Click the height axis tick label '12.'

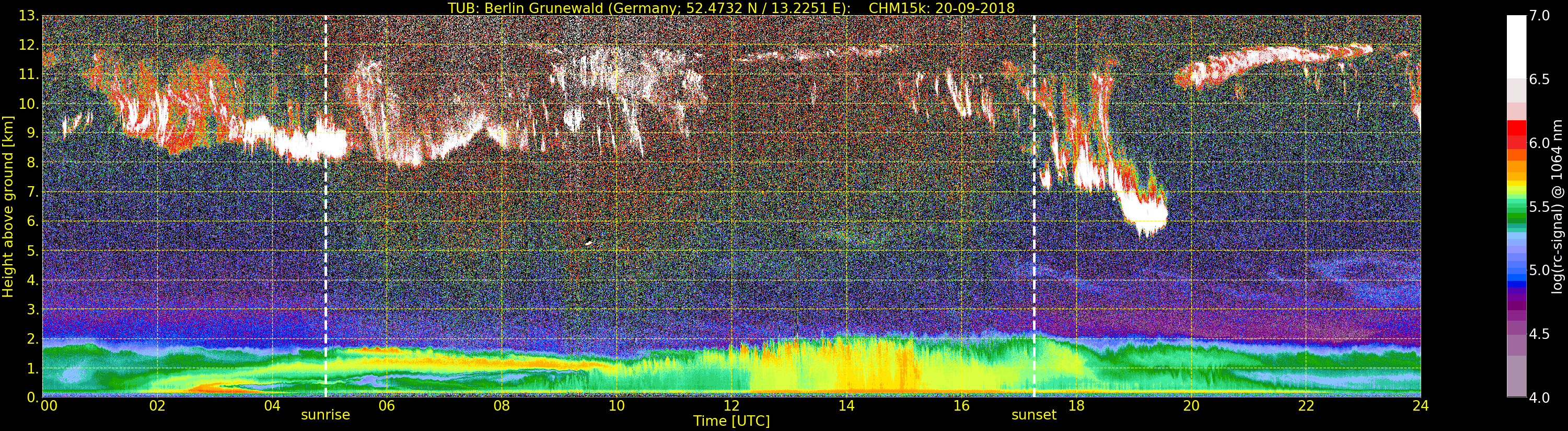point(29,45)
